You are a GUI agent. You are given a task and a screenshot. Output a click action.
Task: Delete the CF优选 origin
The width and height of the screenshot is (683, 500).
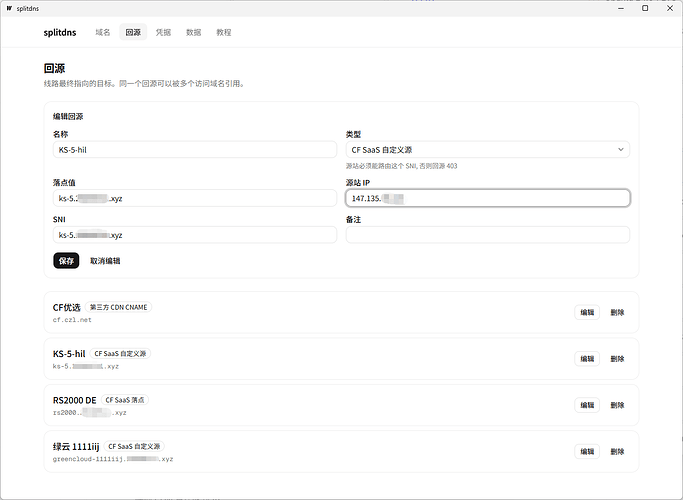[617, 312]
